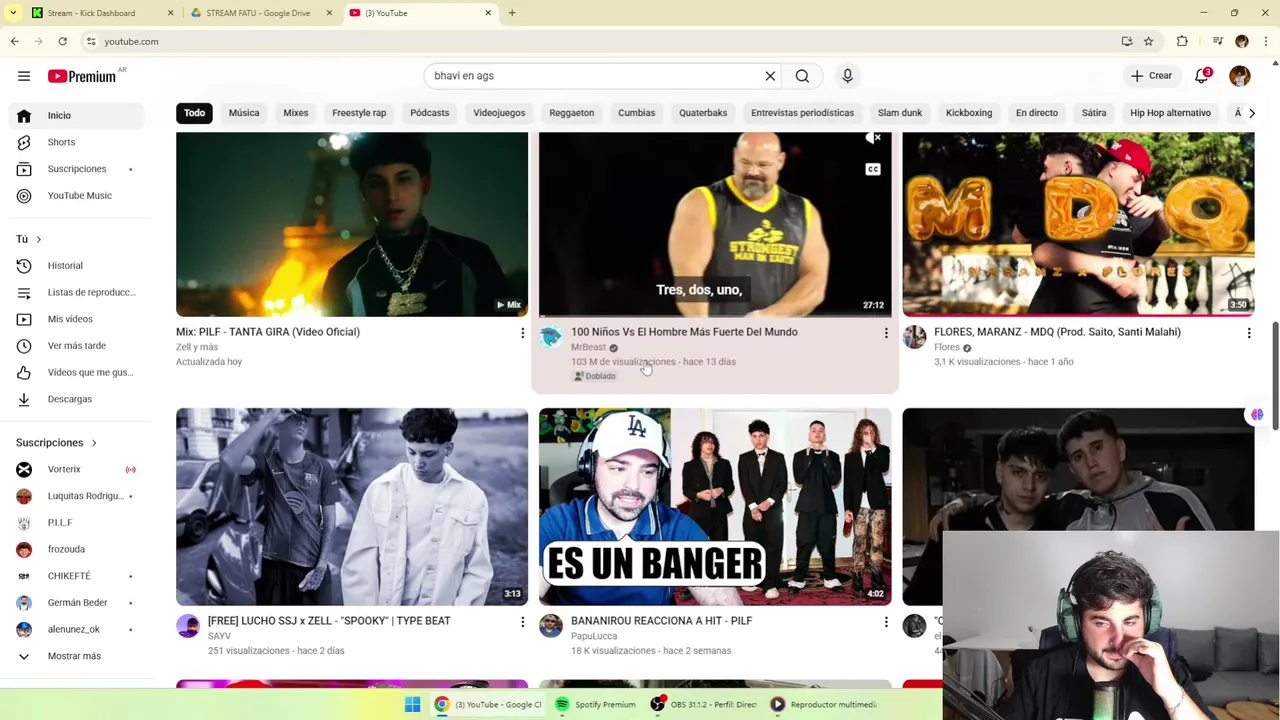The image size is (1280, 720).
Task: Click the magnifier search button
Action: (802, 76)
